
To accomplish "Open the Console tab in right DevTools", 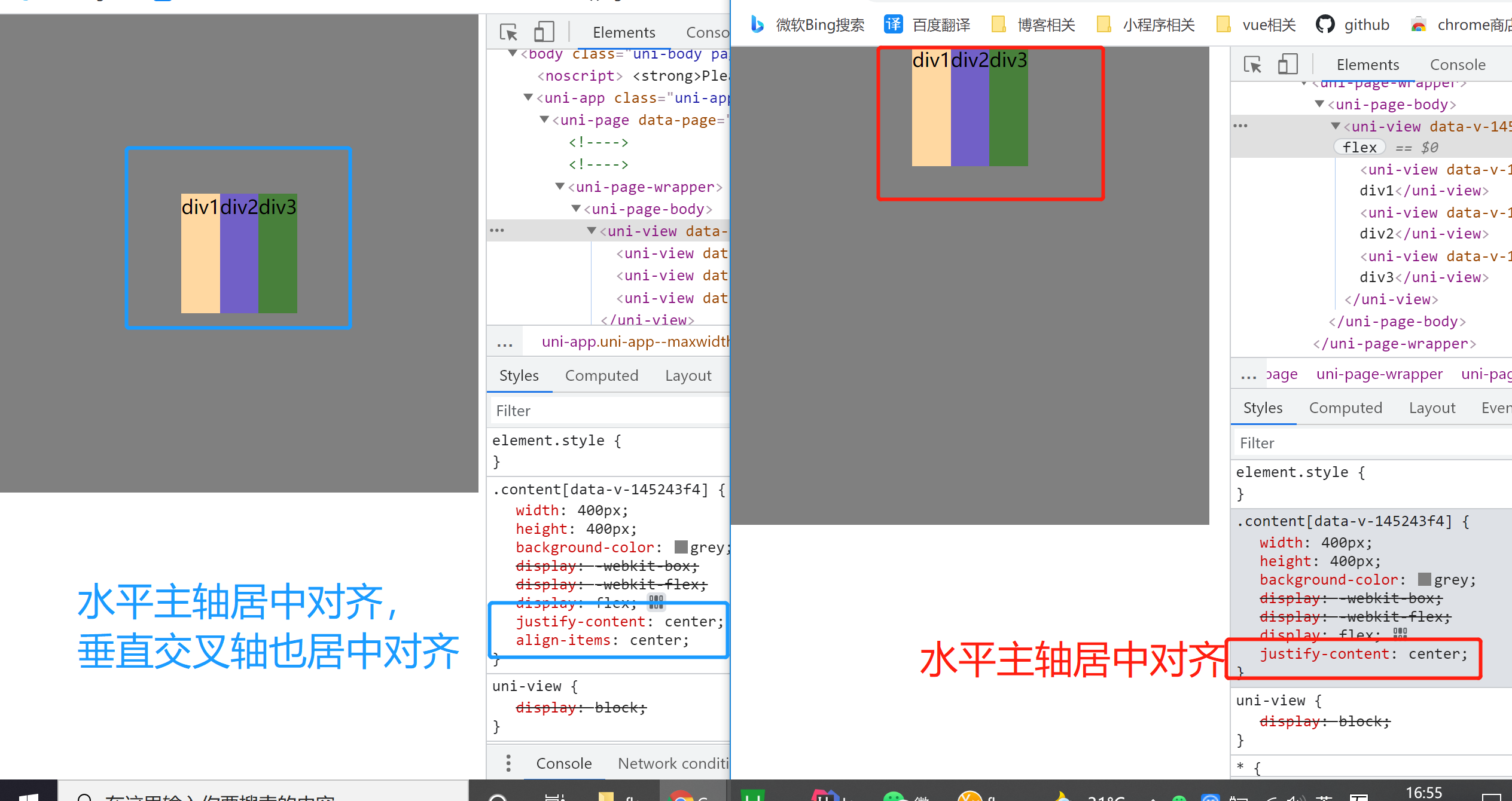I will 1457,65.
